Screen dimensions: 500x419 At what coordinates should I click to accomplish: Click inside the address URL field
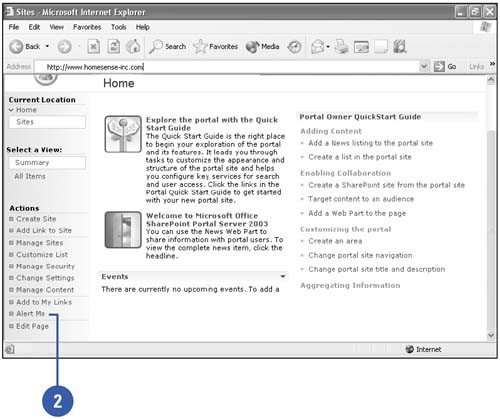point(228,67)
